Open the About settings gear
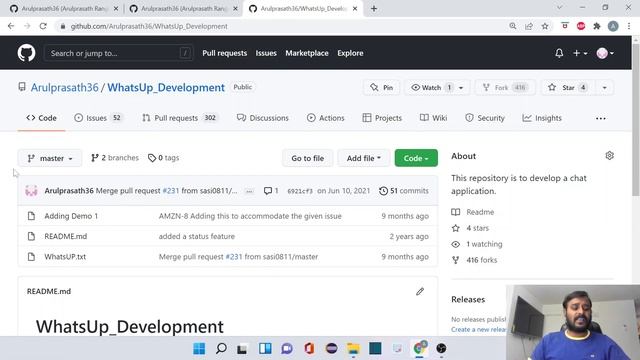 coord(609,156)
